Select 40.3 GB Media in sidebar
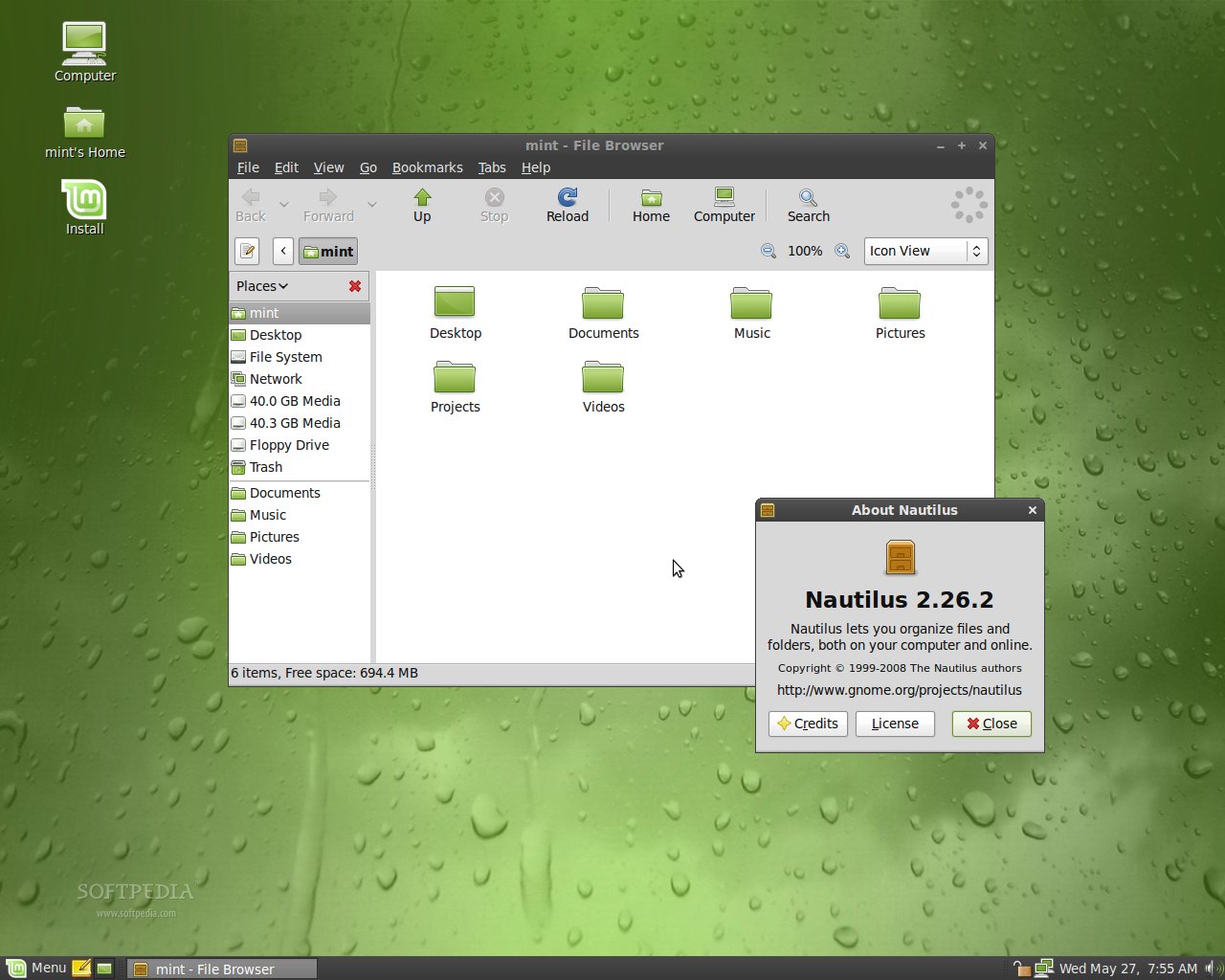 (x=300, y=423)
